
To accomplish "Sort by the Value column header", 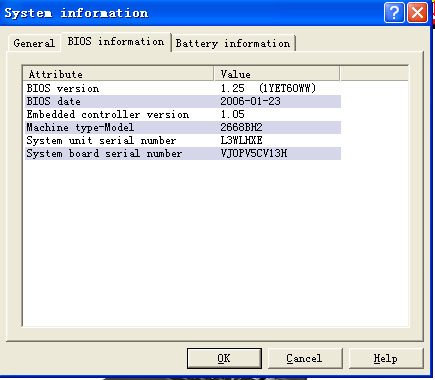I will 277,74.
